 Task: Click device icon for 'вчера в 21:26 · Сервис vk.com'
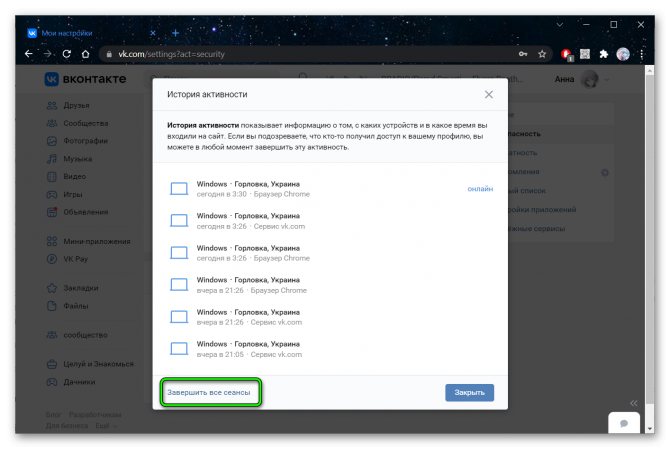pos(179,317)
